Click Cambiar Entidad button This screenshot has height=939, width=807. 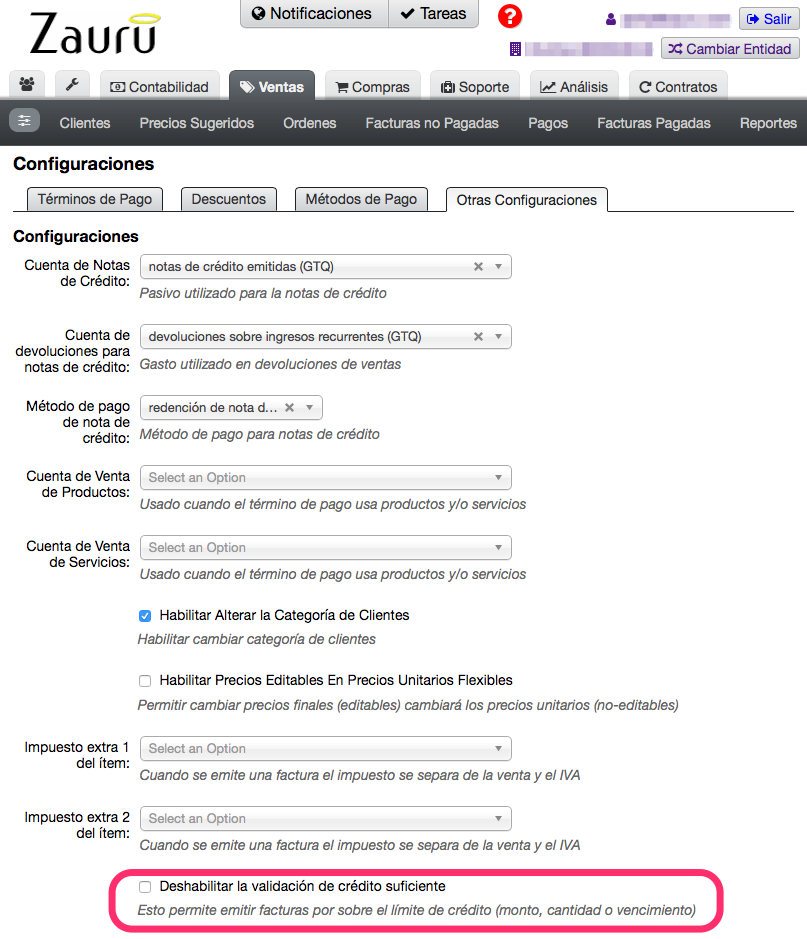(730, 49)
